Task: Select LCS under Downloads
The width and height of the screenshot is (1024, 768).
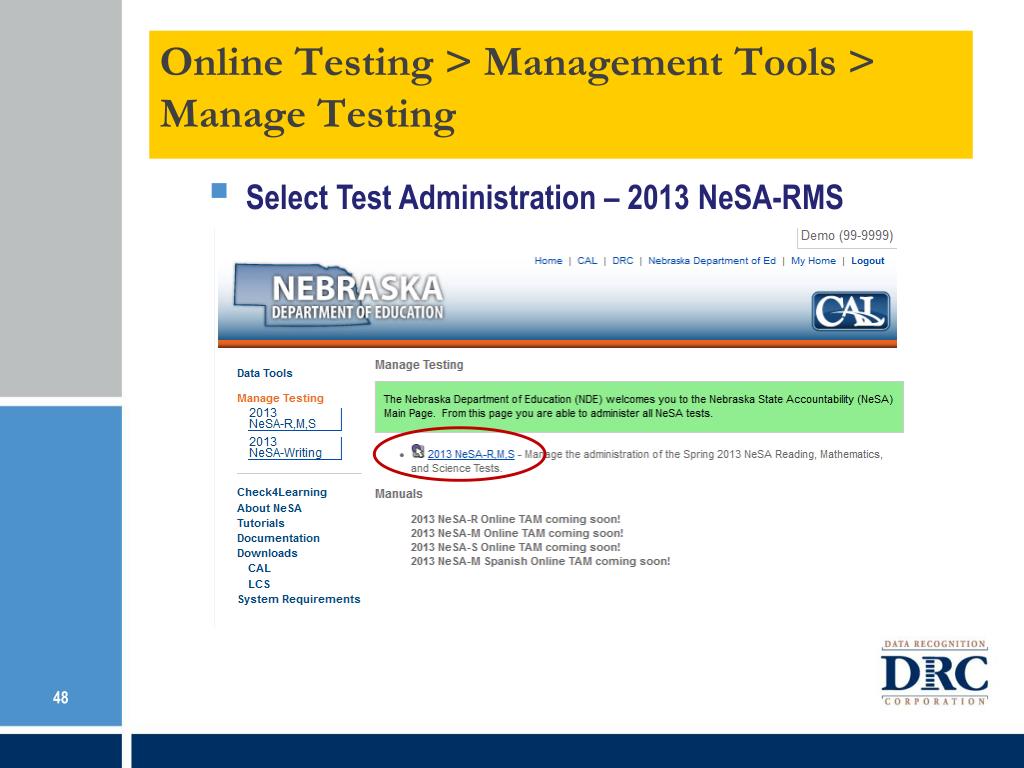Action: click(x=259, y=584)
